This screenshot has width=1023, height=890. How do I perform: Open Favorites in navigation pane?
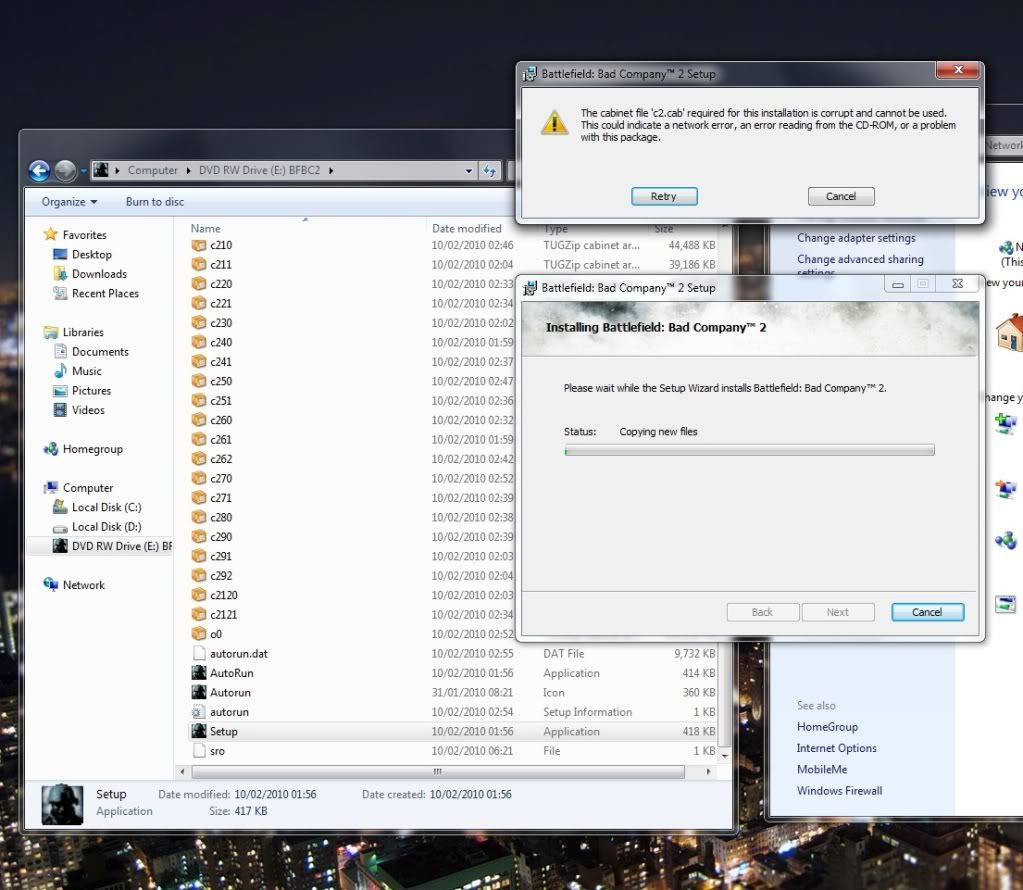click(84, 235)
